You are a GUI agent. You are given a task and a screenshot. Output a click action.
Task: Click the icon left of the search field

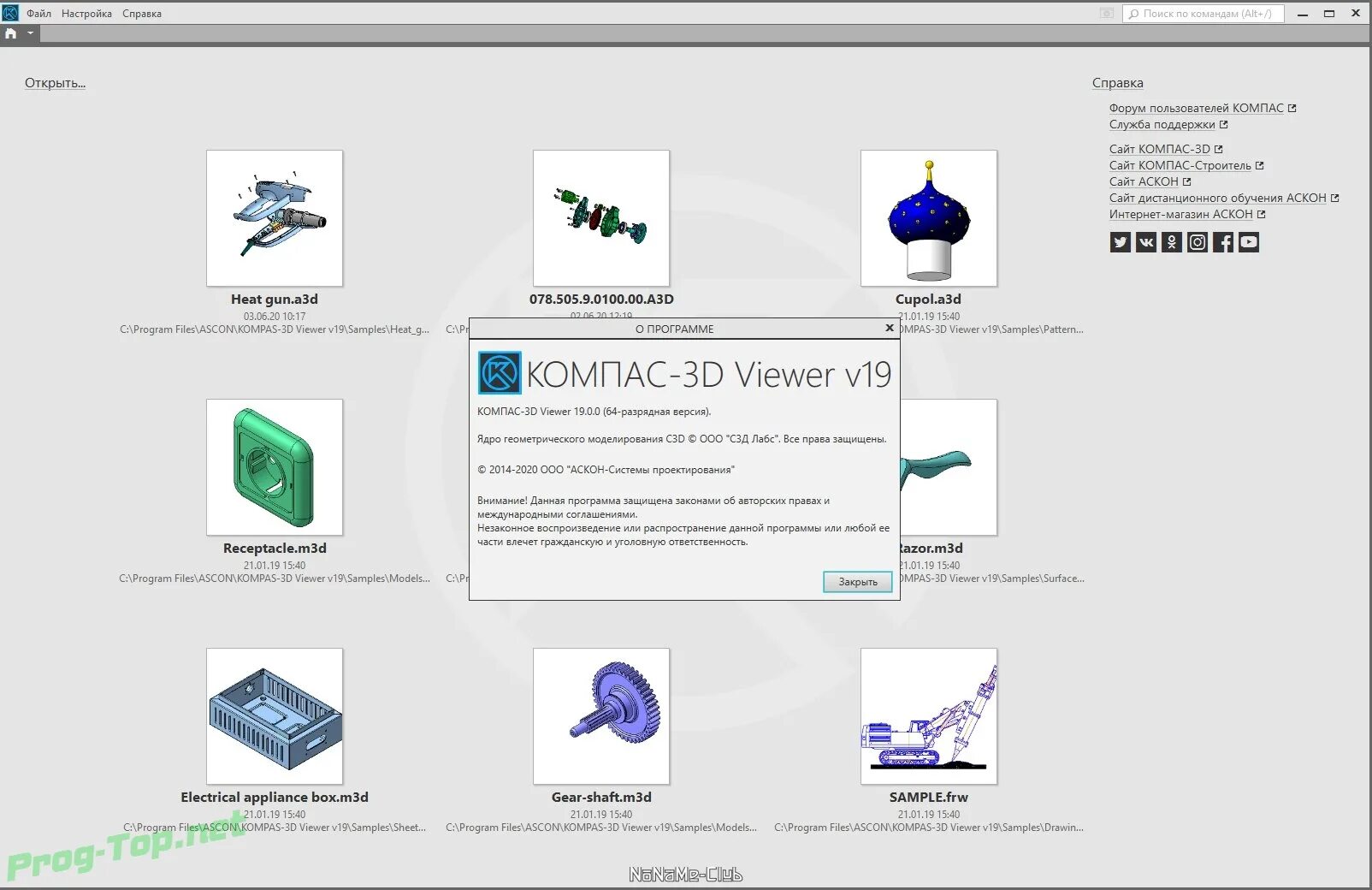[1107, 14]
